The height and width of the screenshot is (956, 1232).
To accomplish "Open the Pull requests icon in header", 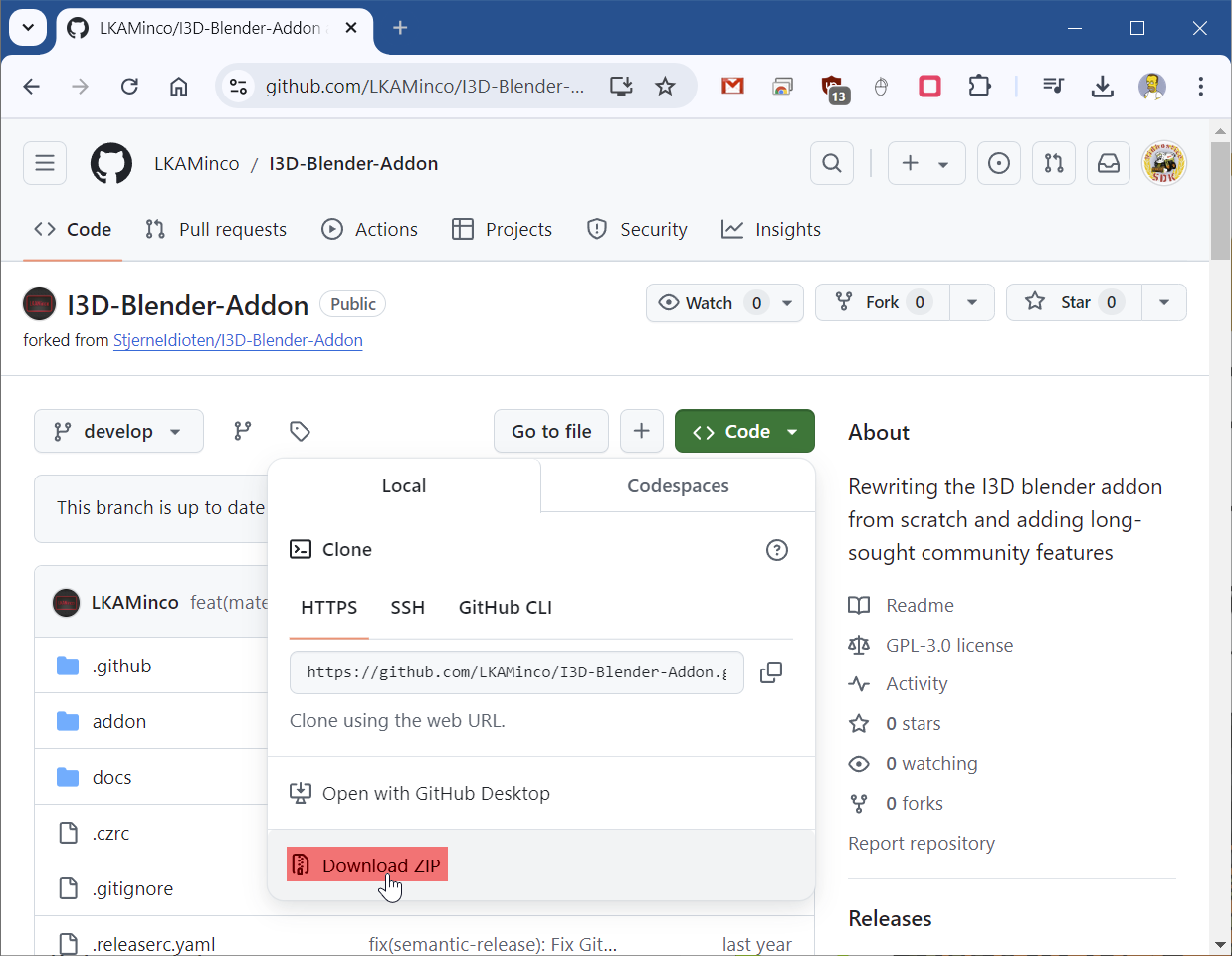I will click(1054, 163).
